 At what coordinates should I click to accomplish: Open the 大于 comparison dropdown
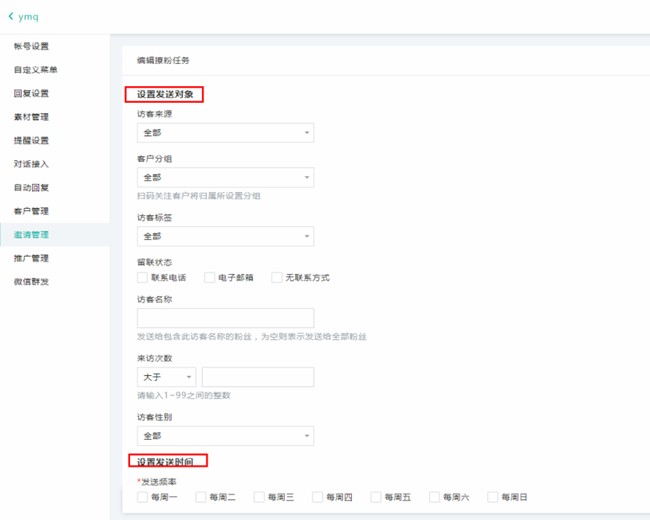click(166, 377)
